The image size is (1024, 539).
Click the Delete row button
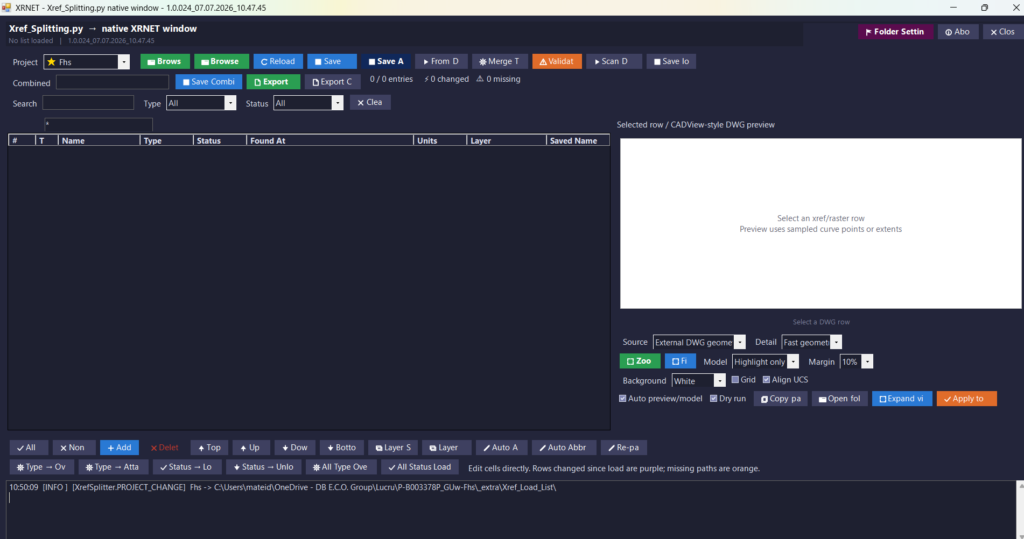pyautogui.click(x=165, y=448)
